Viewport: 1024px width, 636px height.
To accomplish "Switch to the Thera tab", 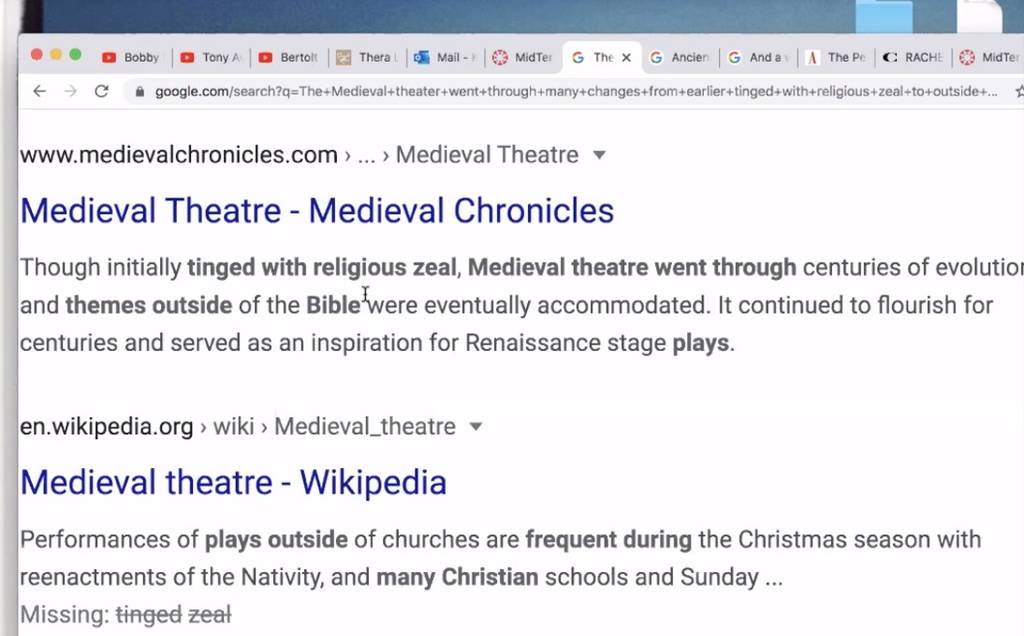I will click(x=367, y=57).
